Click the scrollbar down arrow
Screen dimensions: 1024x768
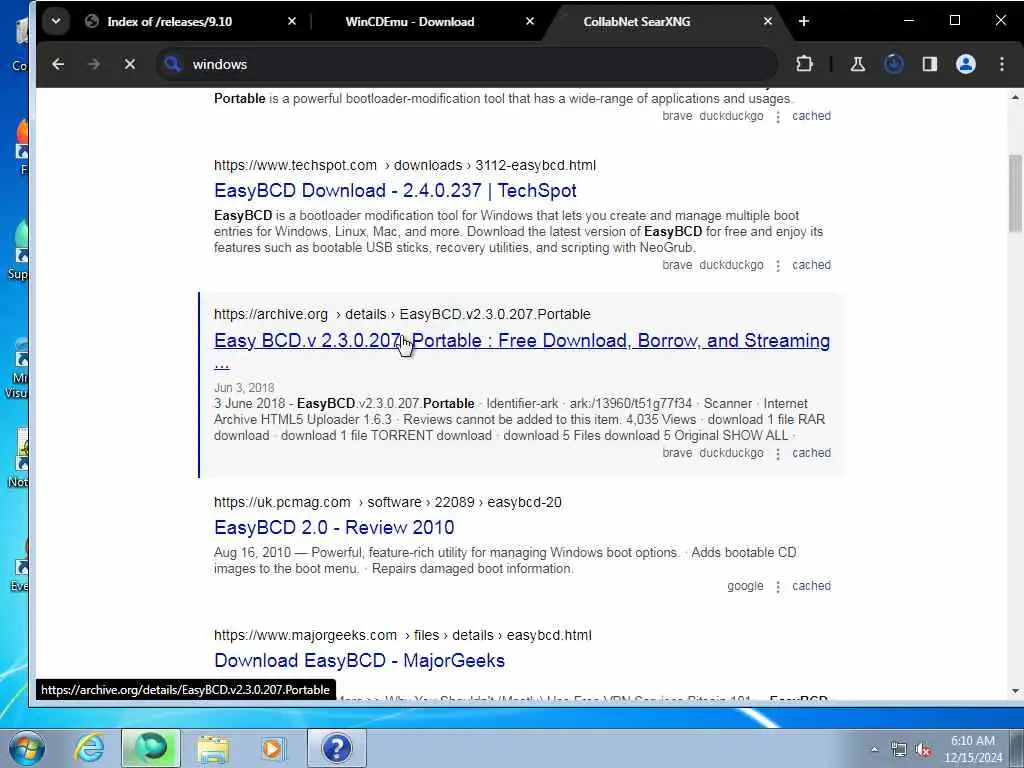[x=1015, y=691]
